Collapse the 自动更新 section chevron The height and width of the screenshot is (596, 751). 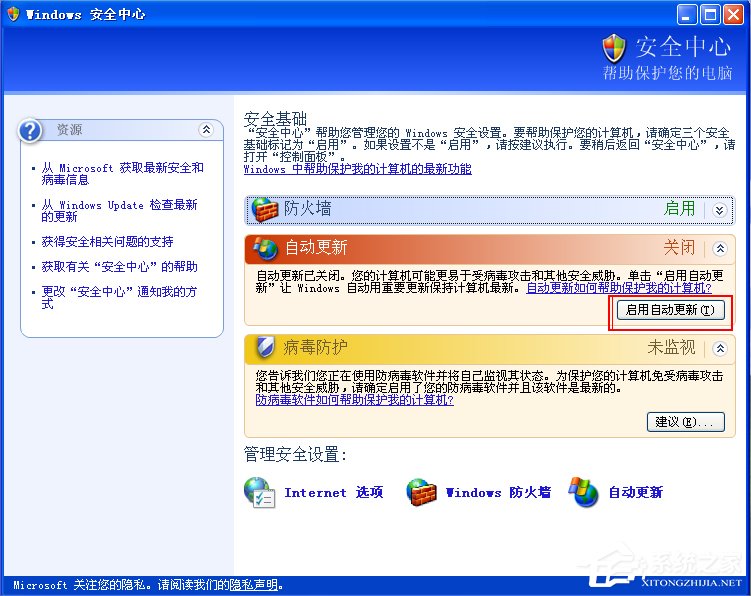coord(720,248)
